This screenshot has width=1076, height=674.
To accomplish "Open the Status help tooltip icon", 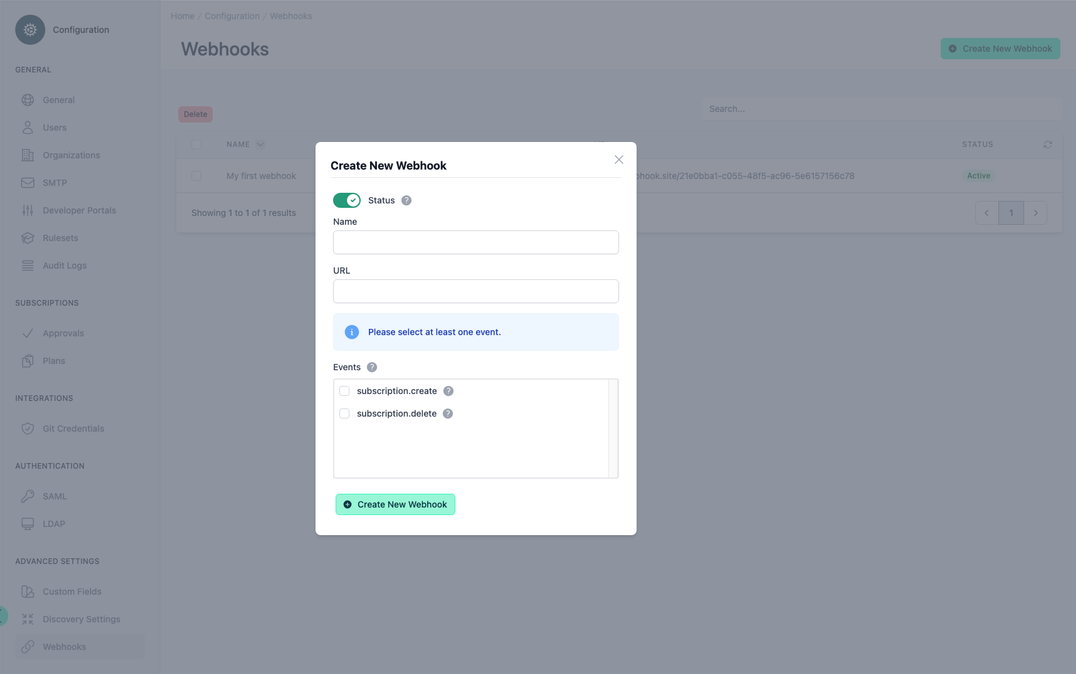I will (405, 199).
